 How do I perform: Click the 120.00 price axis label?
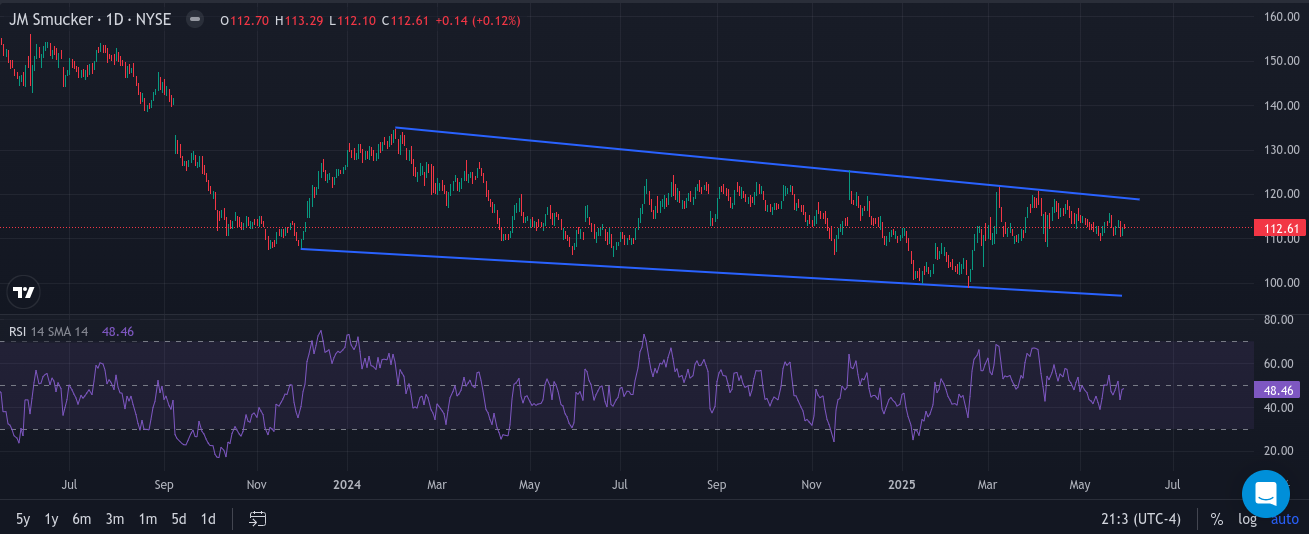click(x=1282, y=194)
